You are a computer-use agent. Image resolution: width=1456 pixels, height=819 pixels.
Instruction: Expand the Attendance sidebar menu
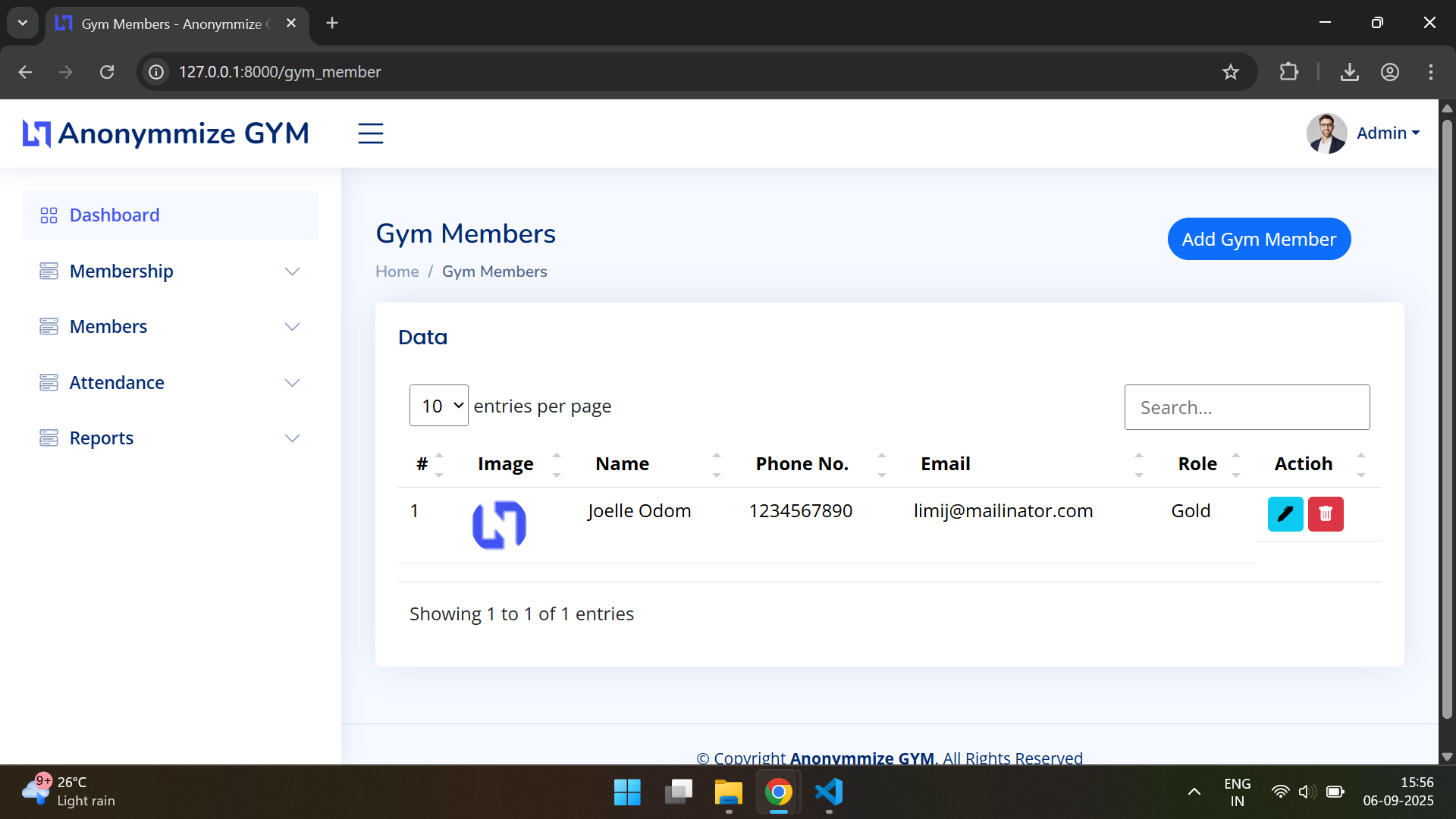[x=171, y=383]
